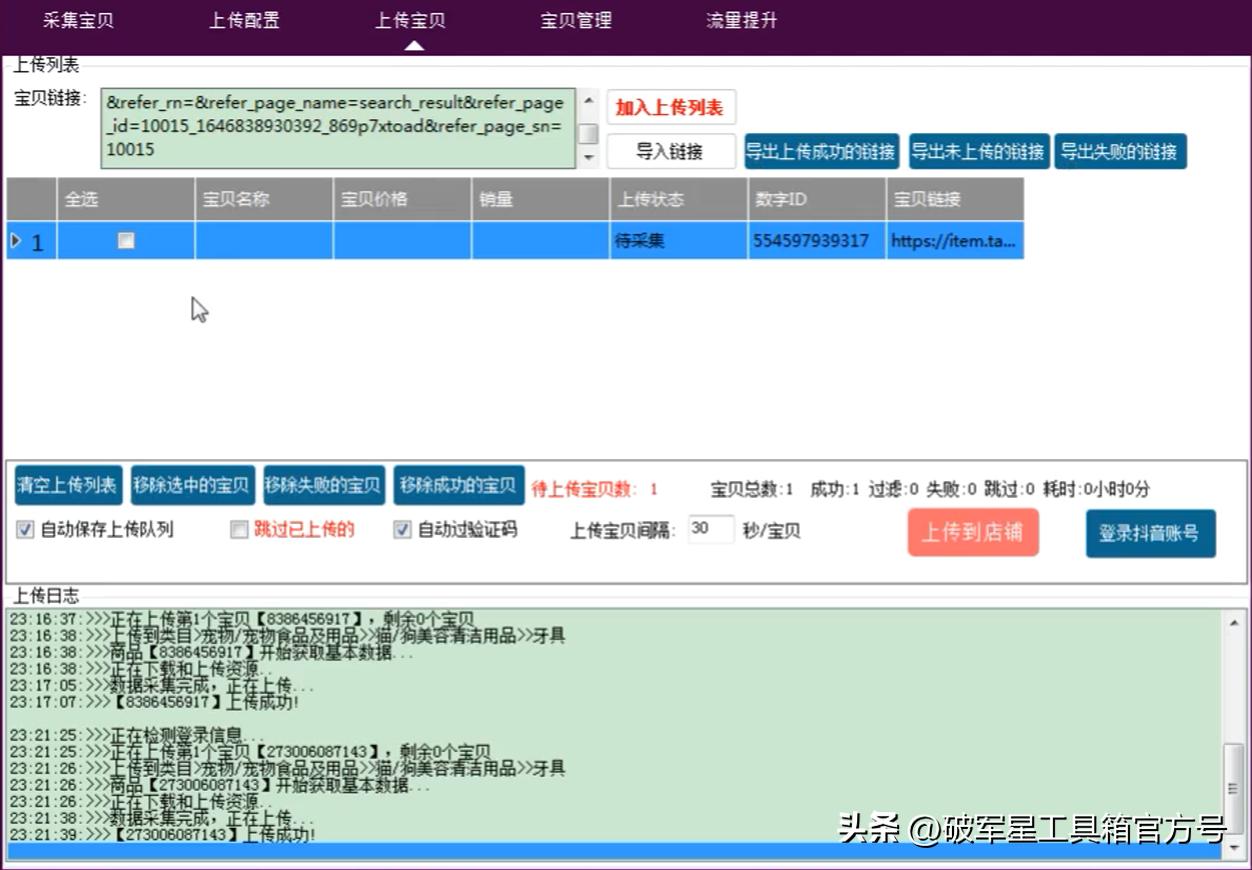Toggle the 自动保存上传队列 checkbox

(x=25, y=530)
